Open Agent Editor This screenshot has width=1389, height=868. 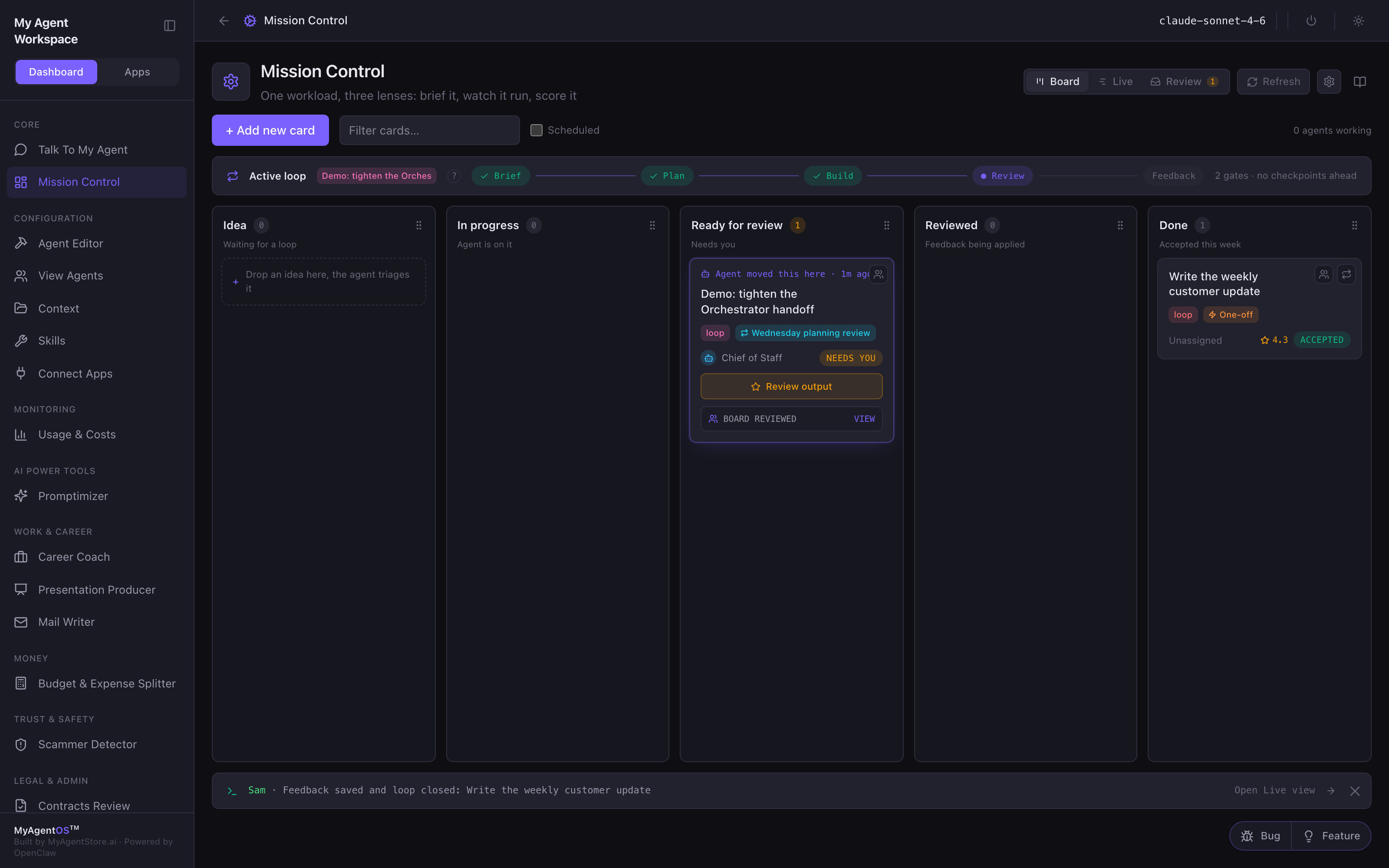click(x=96, y=243)
